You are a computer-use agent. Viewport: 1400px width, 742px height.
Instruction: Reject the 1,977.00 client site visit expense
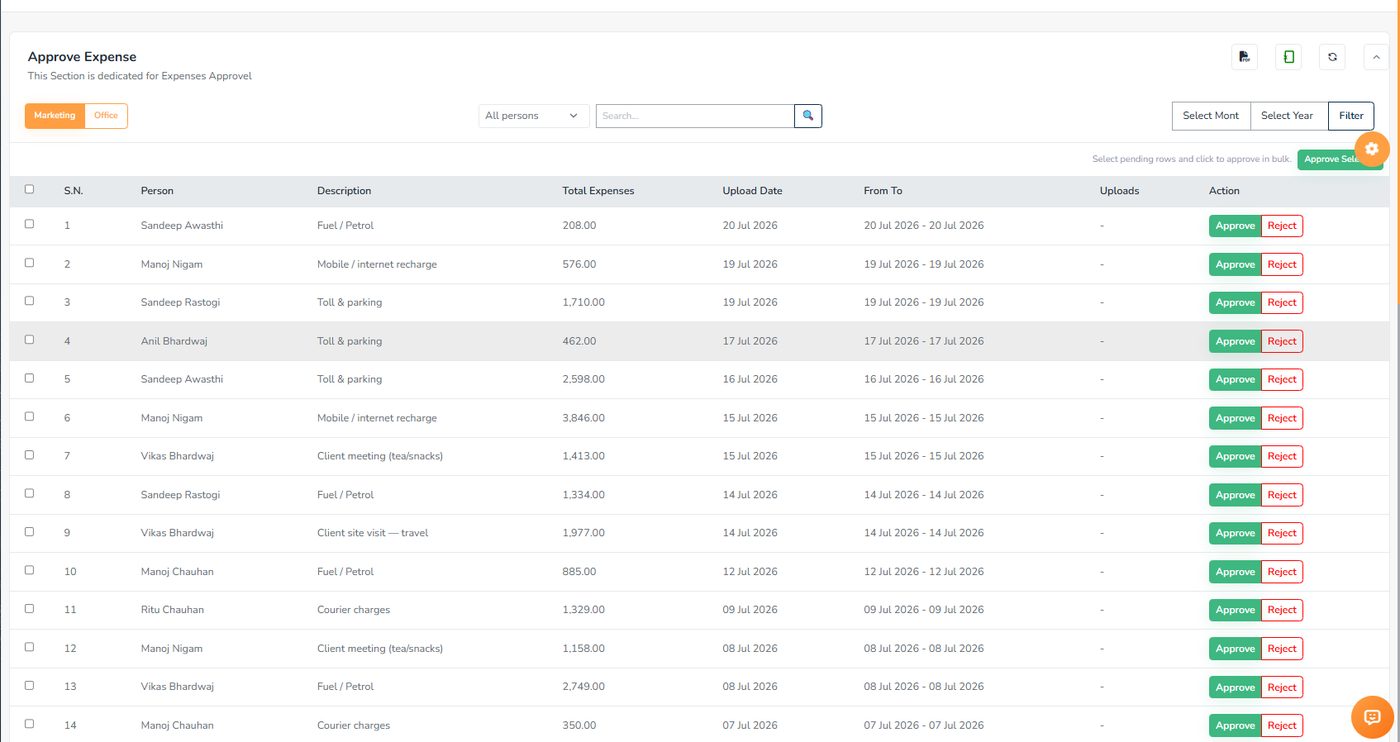click(x=1282, y=534)
